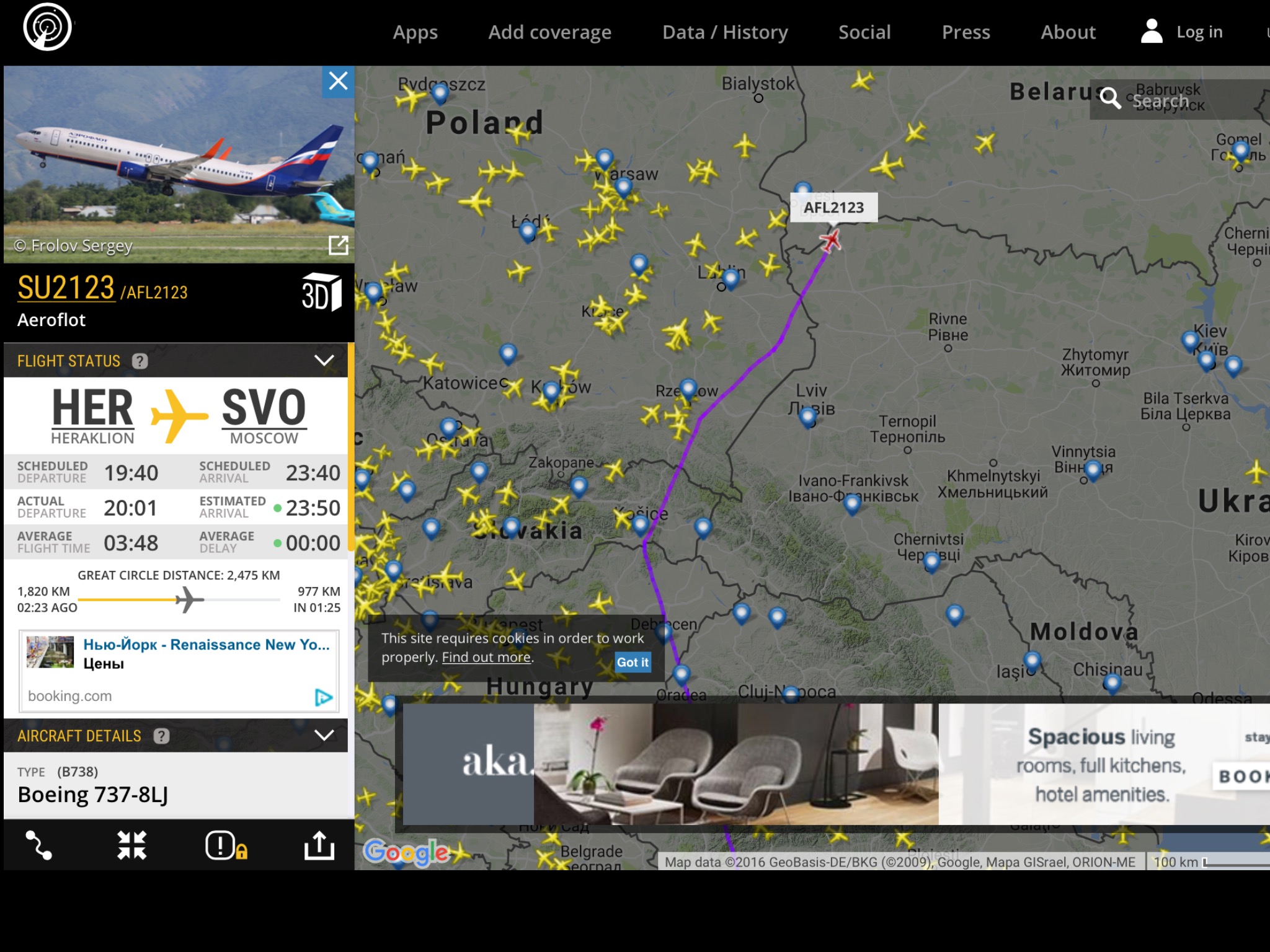Open the 3D view for flight SU2123
The width and height of the screenshot is (1270, 952).
[321, 292]
